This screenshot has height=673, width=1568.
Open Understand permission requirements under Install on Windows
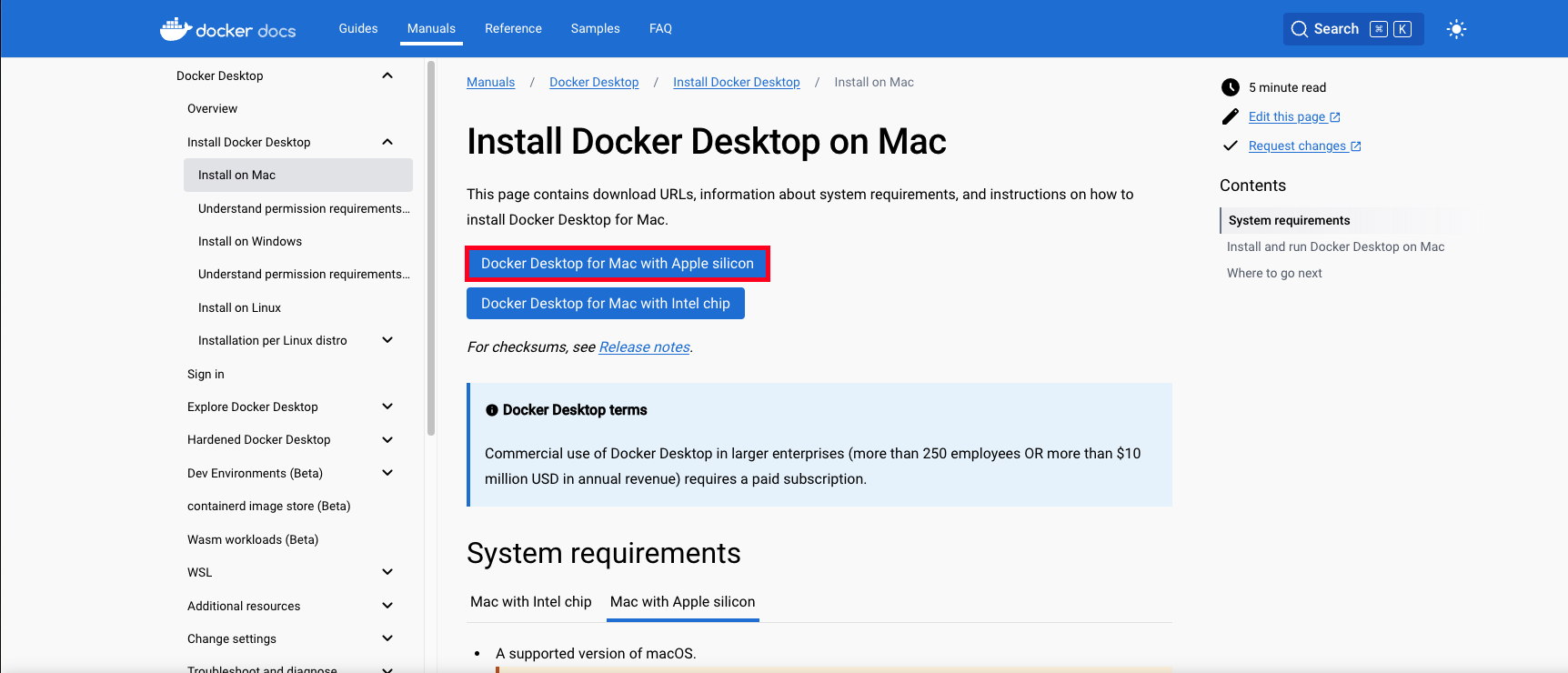304,274
